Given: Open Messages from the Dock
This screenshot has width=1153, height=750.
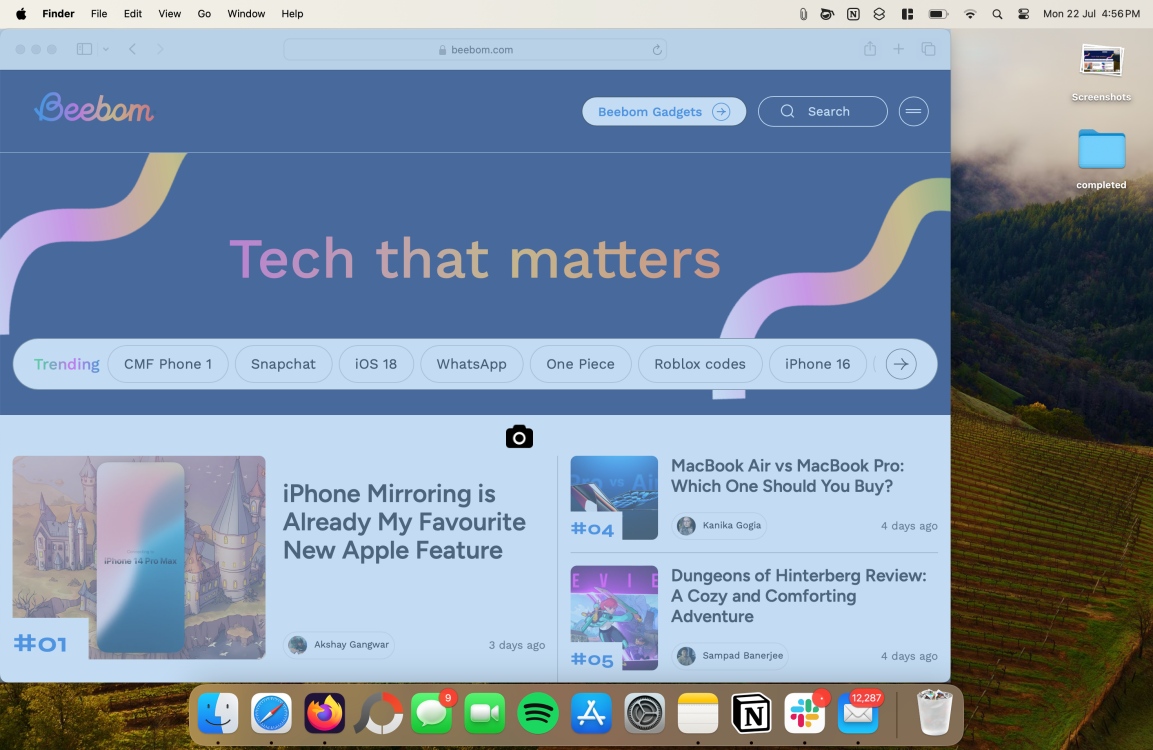Looking at the screenshot, I should click(432, 713).
